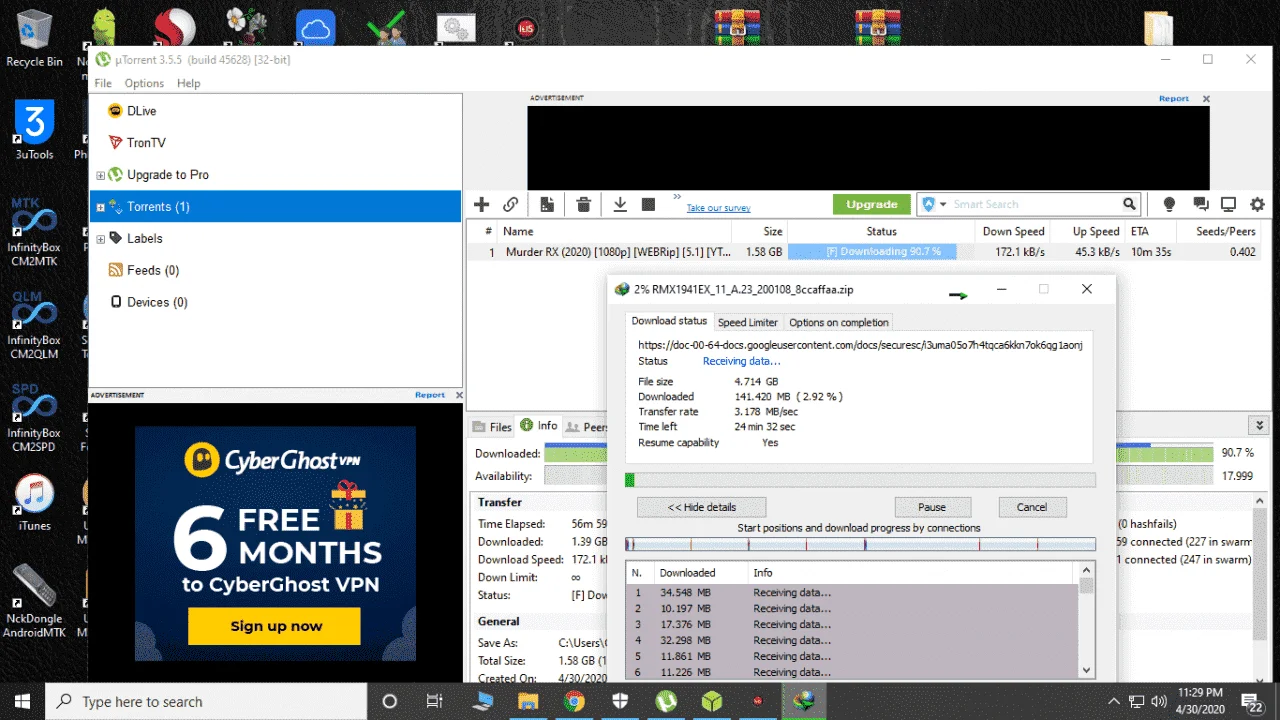This screenshot has height=720, width=1280.
Task: Expand the Upgrade to Pro tree node
Action: pos(100,175)
